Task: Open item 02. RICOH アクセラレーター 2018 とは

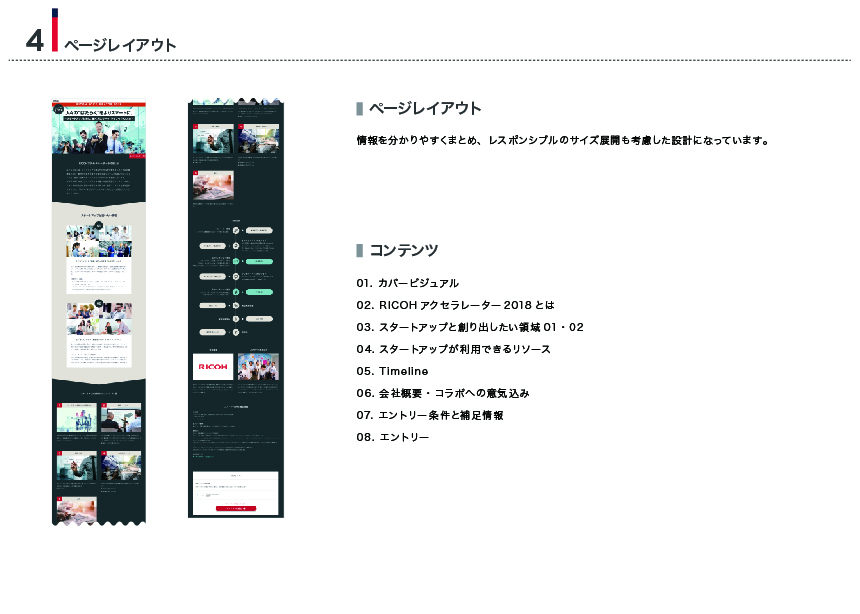Action: click(454, 305)
